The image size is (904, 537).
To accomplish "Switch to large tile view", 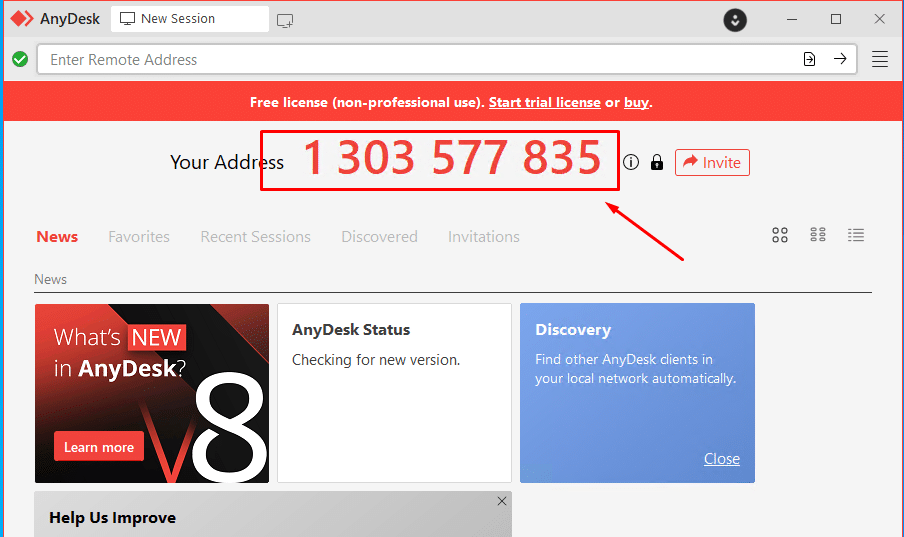I will pyautogui.click(x=779, y=235).
